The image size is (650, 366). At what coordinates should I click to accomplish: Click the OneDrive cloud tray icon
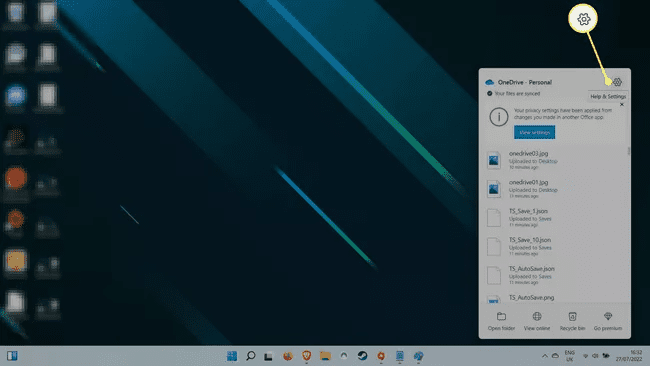(555, 356)
